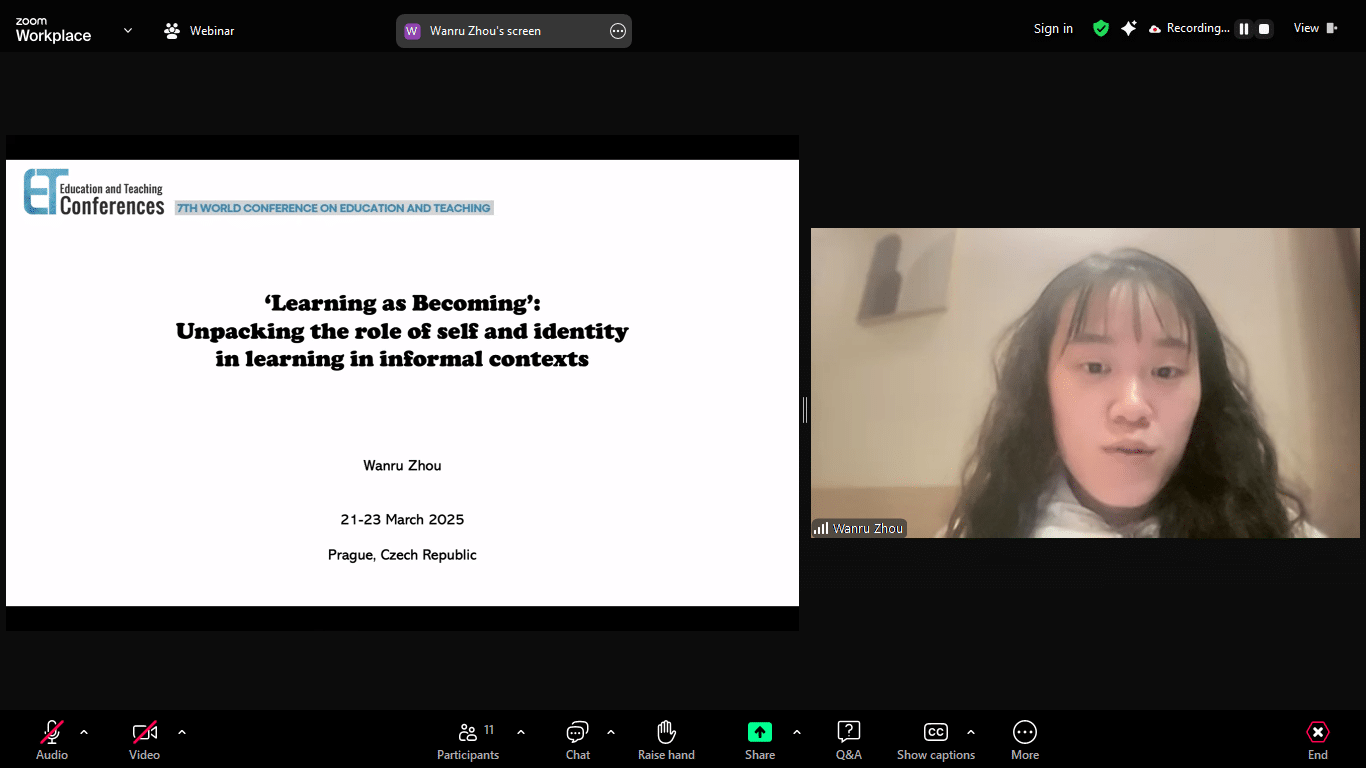Viewport: 1366px width, 768px height.
Task: Click the green encryption shield icon
Action: point(1101,29)
